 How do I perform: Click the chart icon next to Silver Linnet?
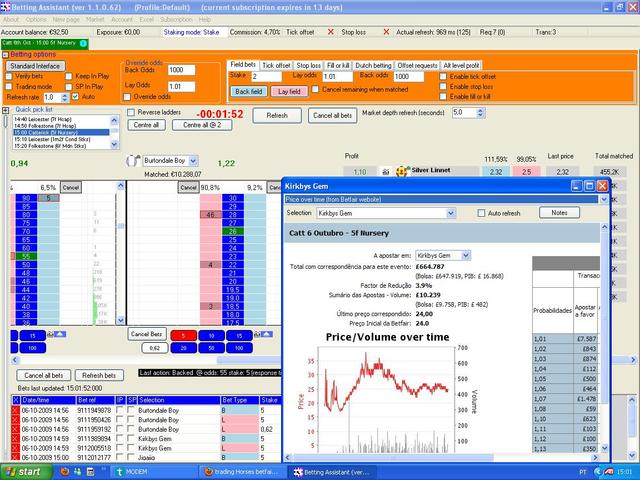tap(385, 172)
